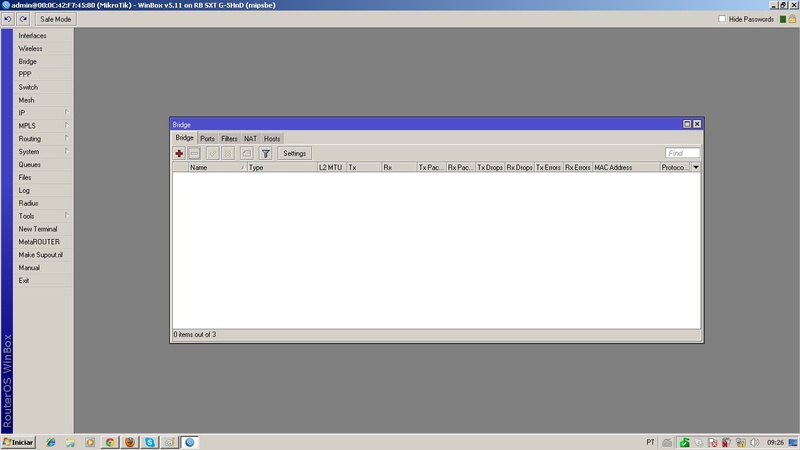This screenshot has width=800, height=450.
Task: Open Skype from the taskbar
Action: pos(149,442)
